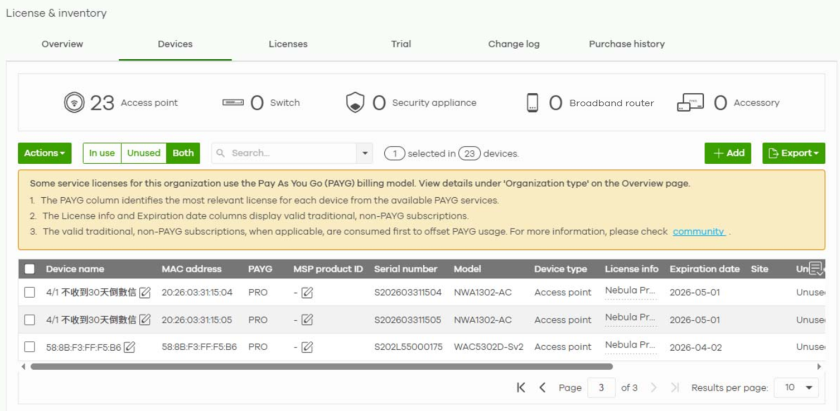This screenshot has width=840, height=411.
Task: Click MAC address 20:26:03:31:15:04
Action: tap(197, 293)
